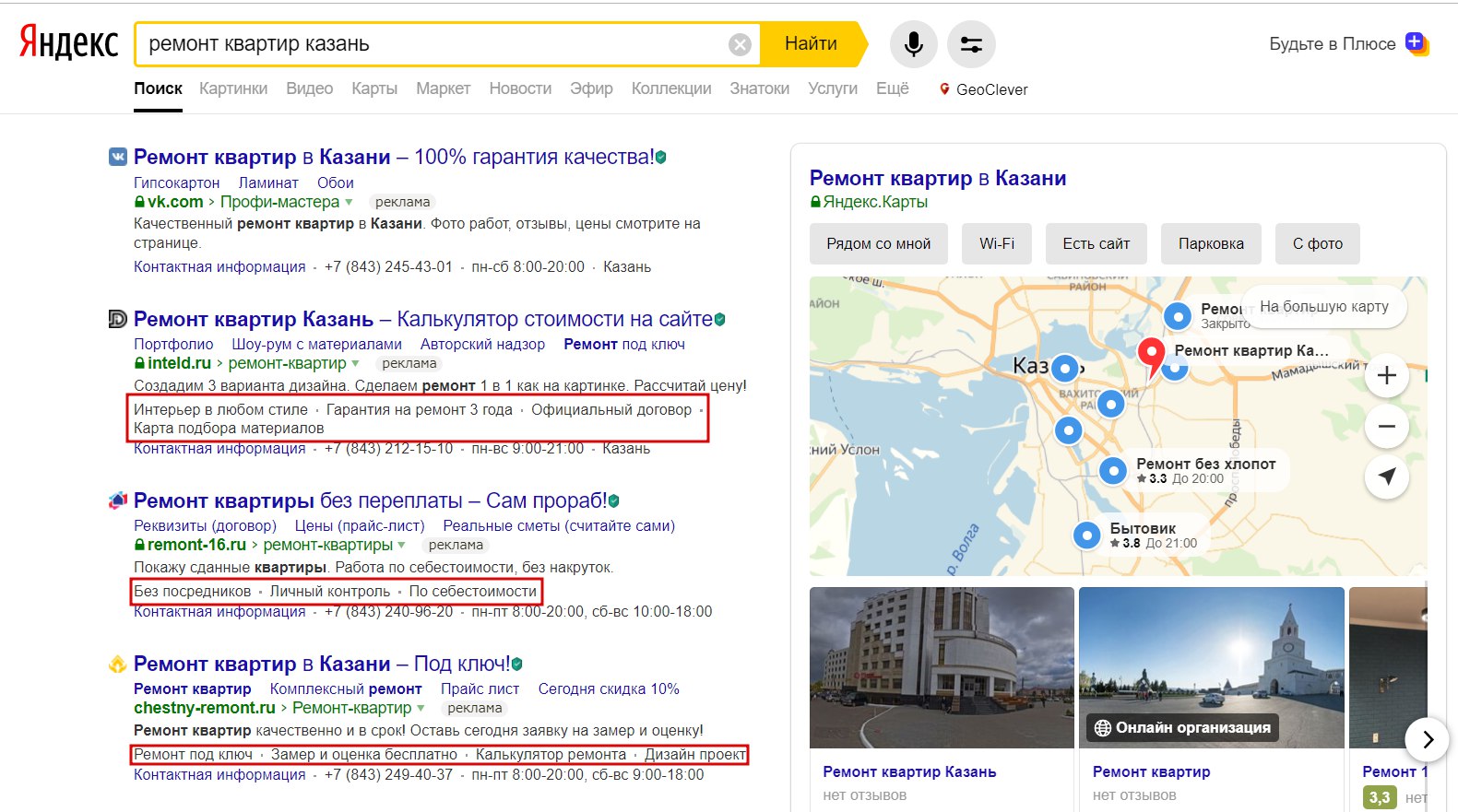Go to the Маркет tab

pos(444,88)
